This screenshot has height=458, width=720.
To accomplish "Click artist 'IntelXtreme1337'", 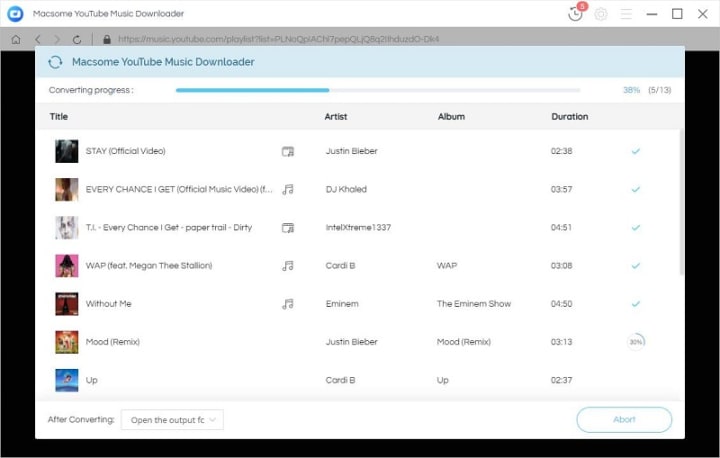I will coord(358,227).
